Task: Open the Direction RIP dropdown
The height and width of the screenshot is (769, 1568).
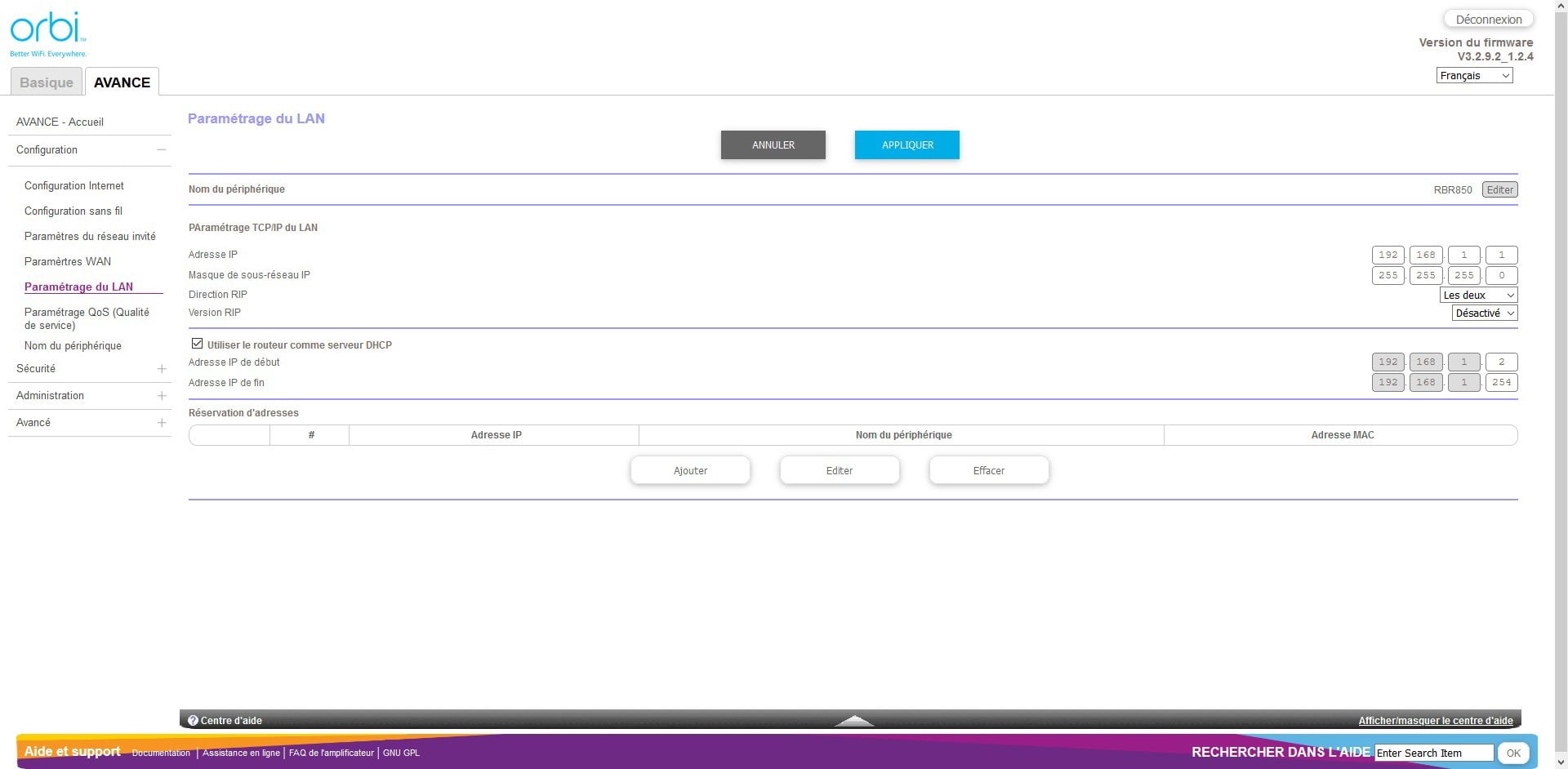Action: point(1478,295)
